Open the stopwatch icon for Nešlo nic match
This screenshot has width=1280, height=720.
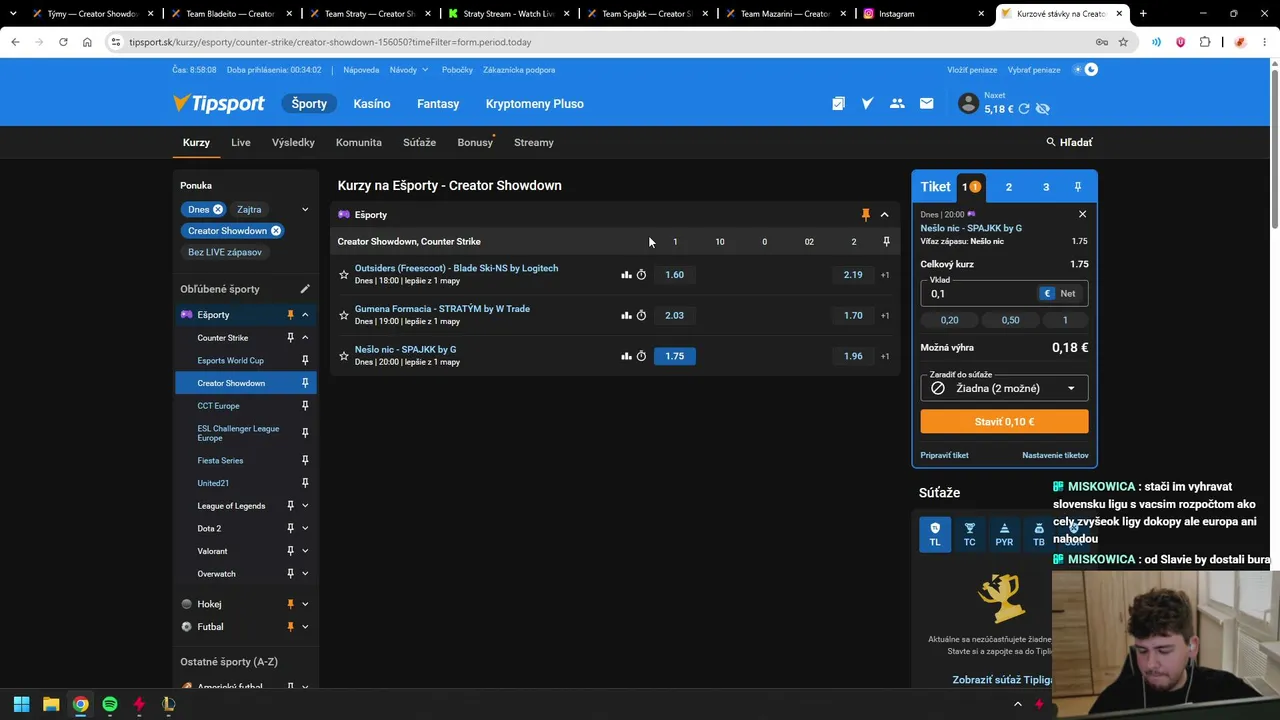click(641, 356)
